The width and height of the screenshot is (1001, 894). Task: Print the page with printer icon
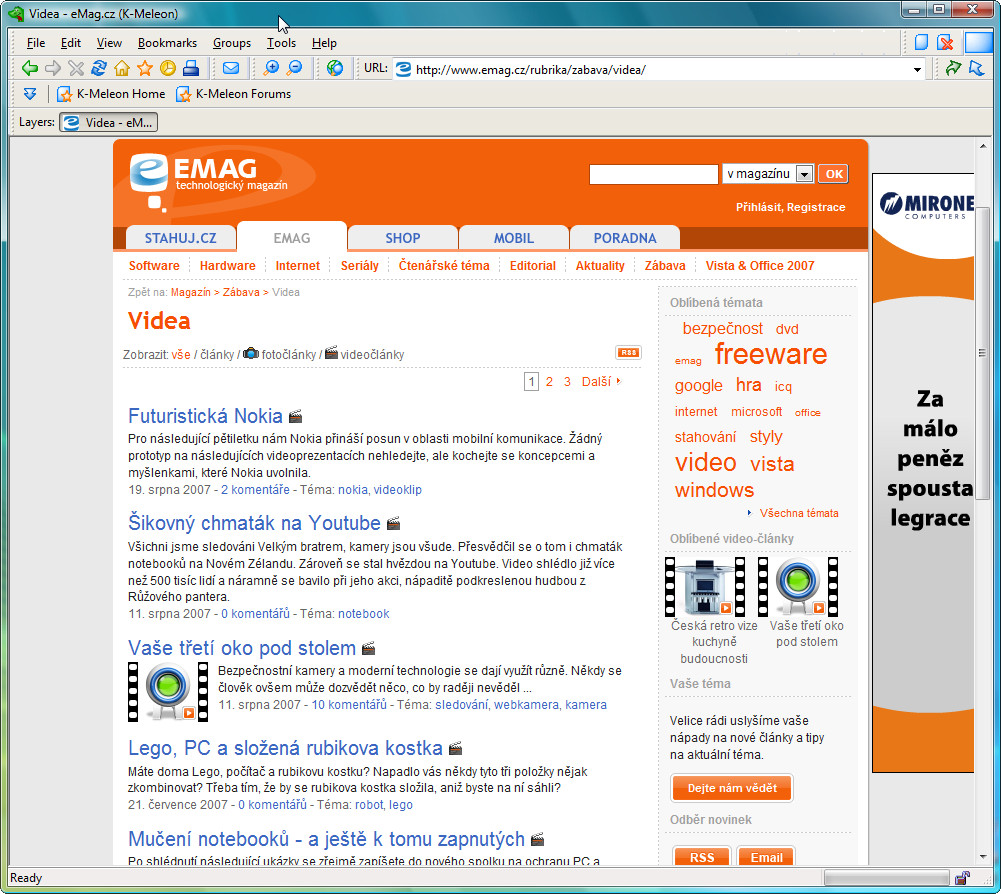point(191,68)
